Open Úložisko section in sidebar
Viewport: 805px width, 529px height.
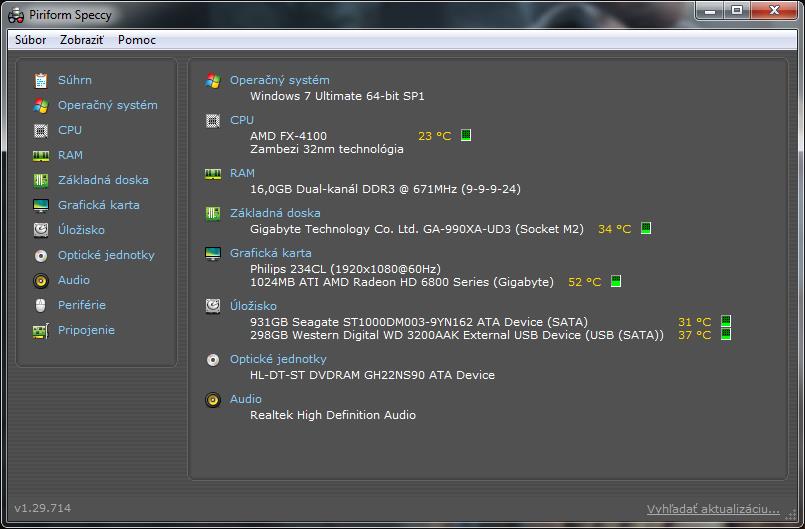point(81,230)
